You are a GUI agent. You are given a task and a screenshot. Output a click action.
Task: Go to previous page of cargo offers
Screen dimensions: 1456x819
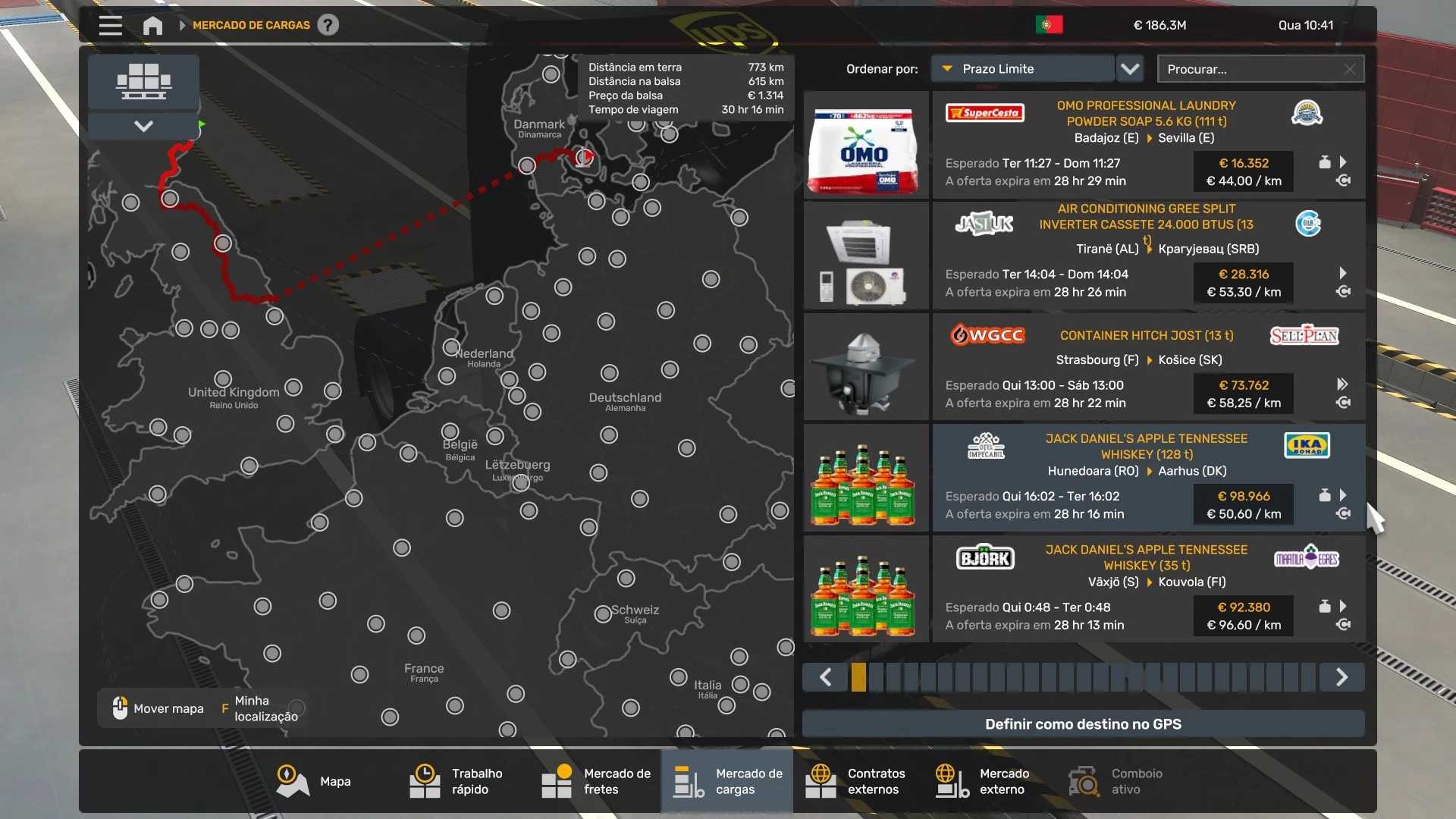click(x=825, y=677)
